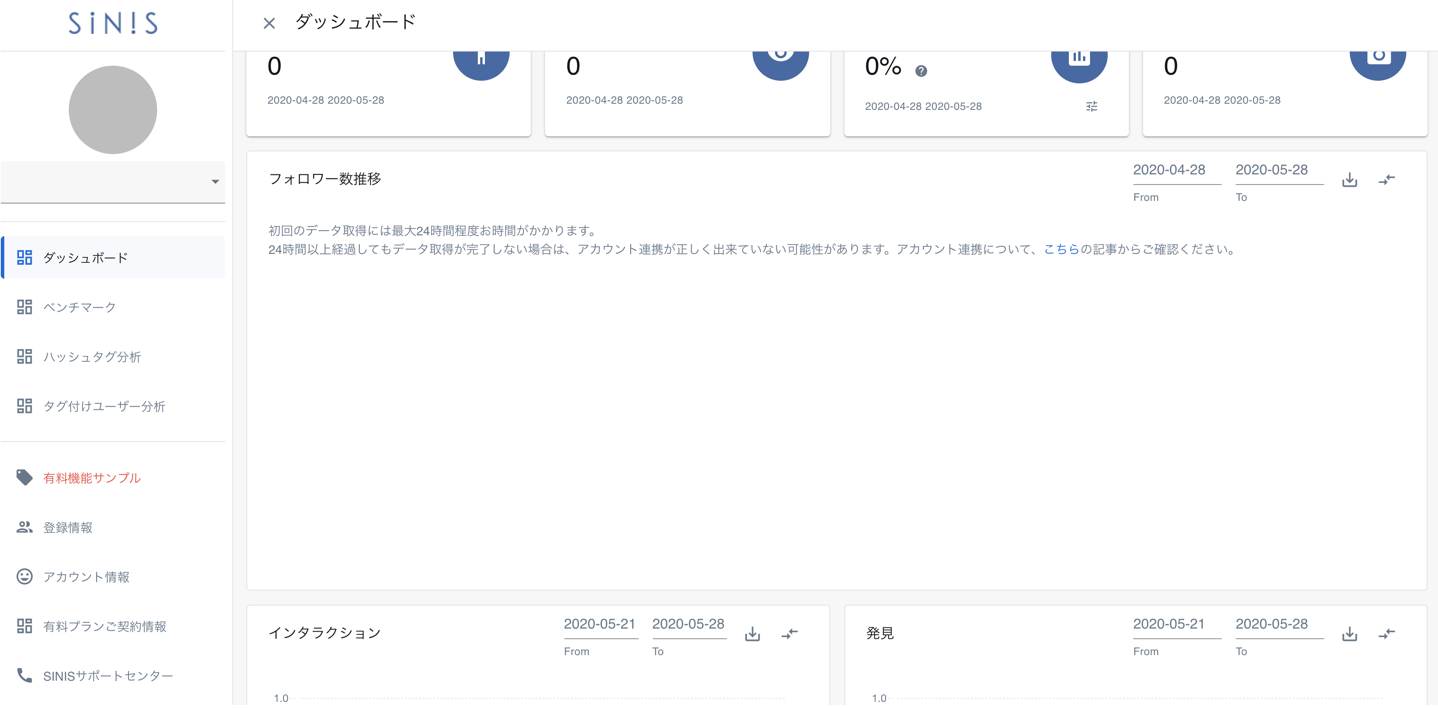Image resolution: width=1438 pixels, height=708 pixels.
Task: Expand the account selector dropdown arrow
Action: coord(214,182)
